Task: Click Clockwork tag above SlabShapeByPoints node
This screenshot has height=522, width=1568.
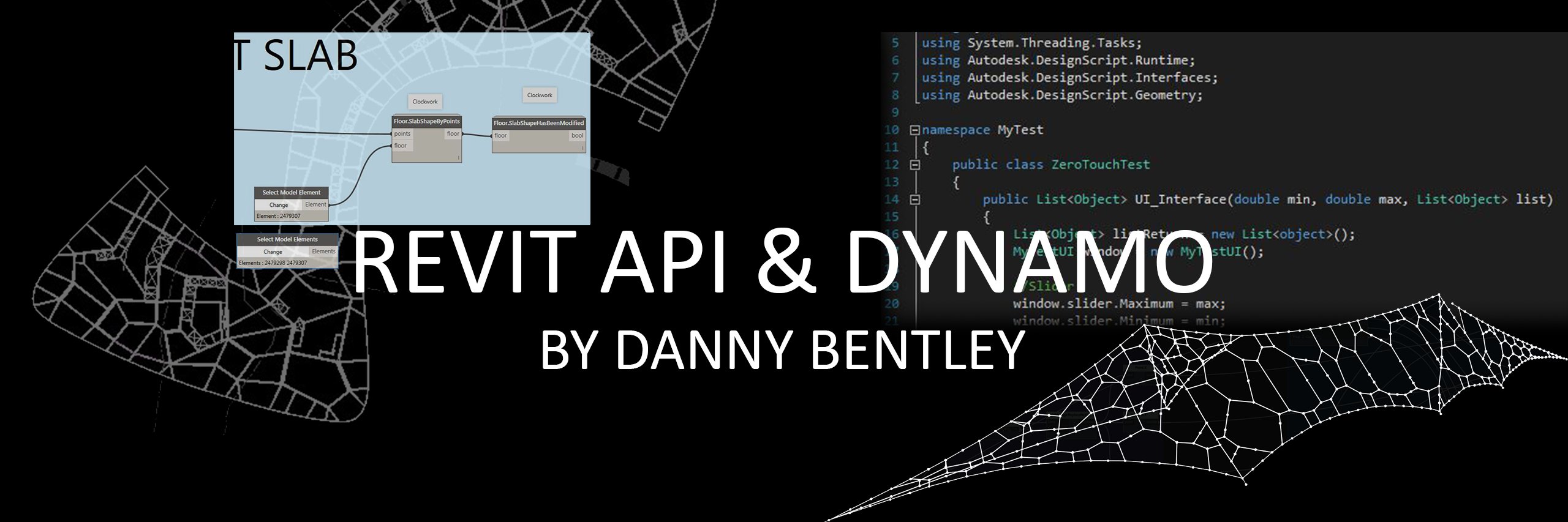Action: click(425, 102)
